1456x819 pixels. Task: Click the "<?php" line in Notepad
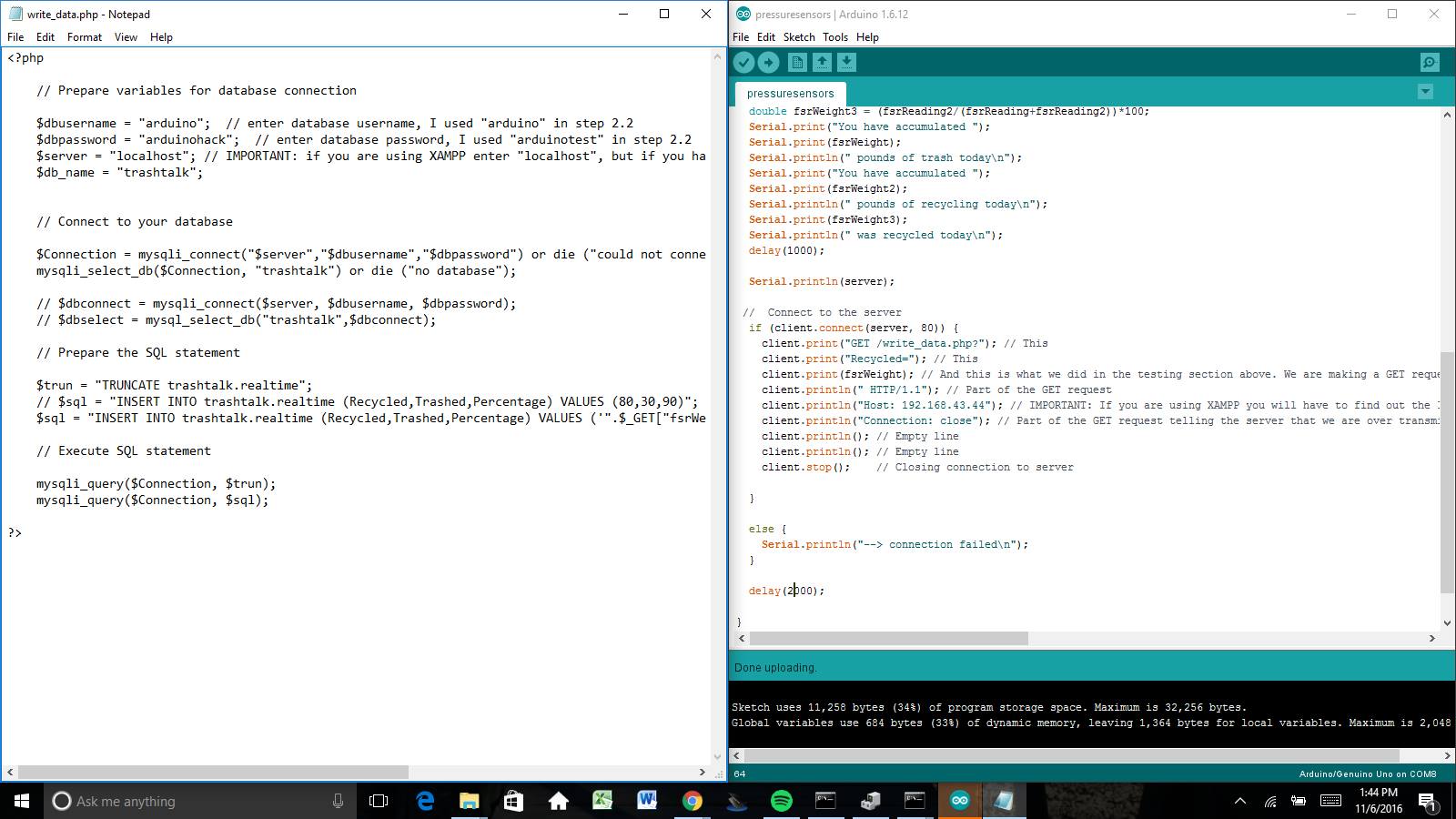(25, 57)
